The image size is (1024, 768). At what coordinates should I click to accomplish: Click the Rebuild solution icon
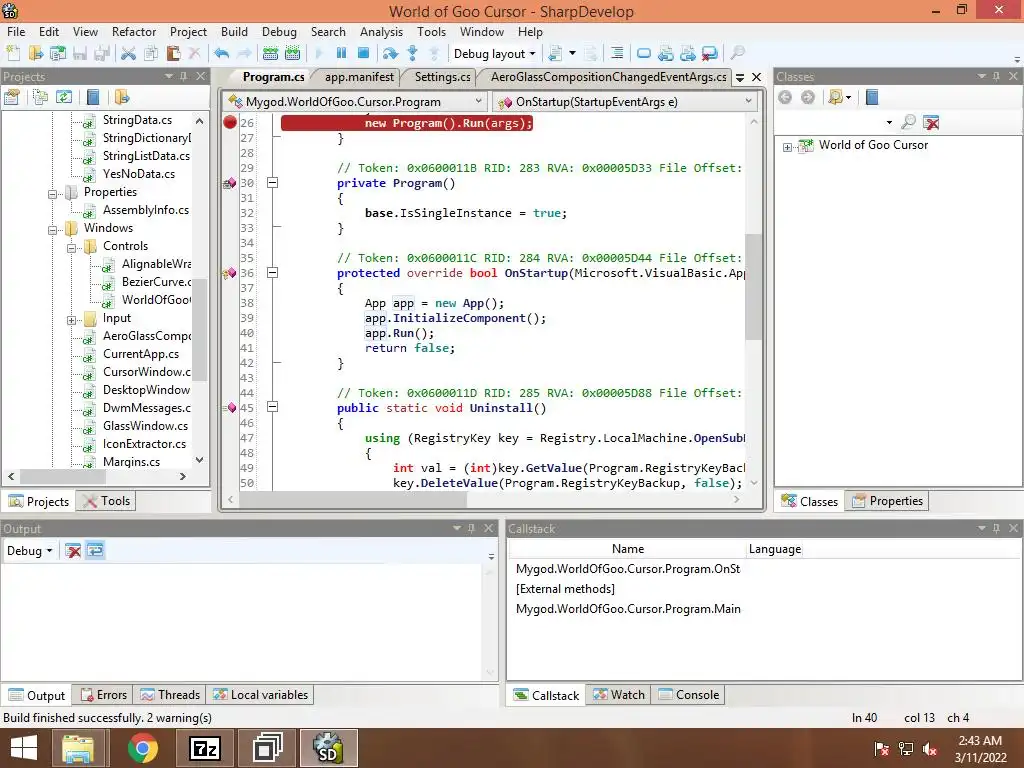(293, 54)
